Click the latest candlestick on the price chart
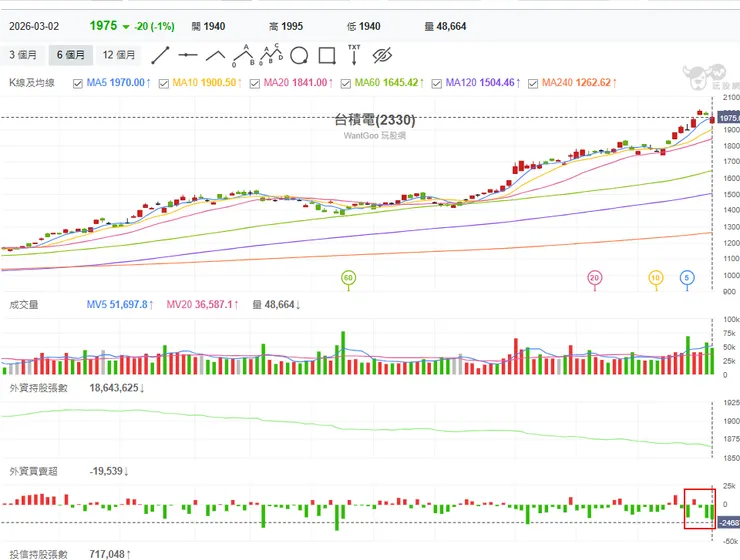Screen dimensions: 740x560 (712, 120)
